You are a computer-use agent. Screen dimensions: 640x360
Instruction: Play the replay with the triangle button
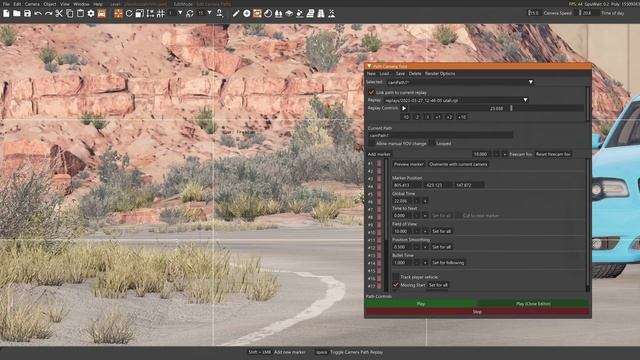(x=404, y=108)
